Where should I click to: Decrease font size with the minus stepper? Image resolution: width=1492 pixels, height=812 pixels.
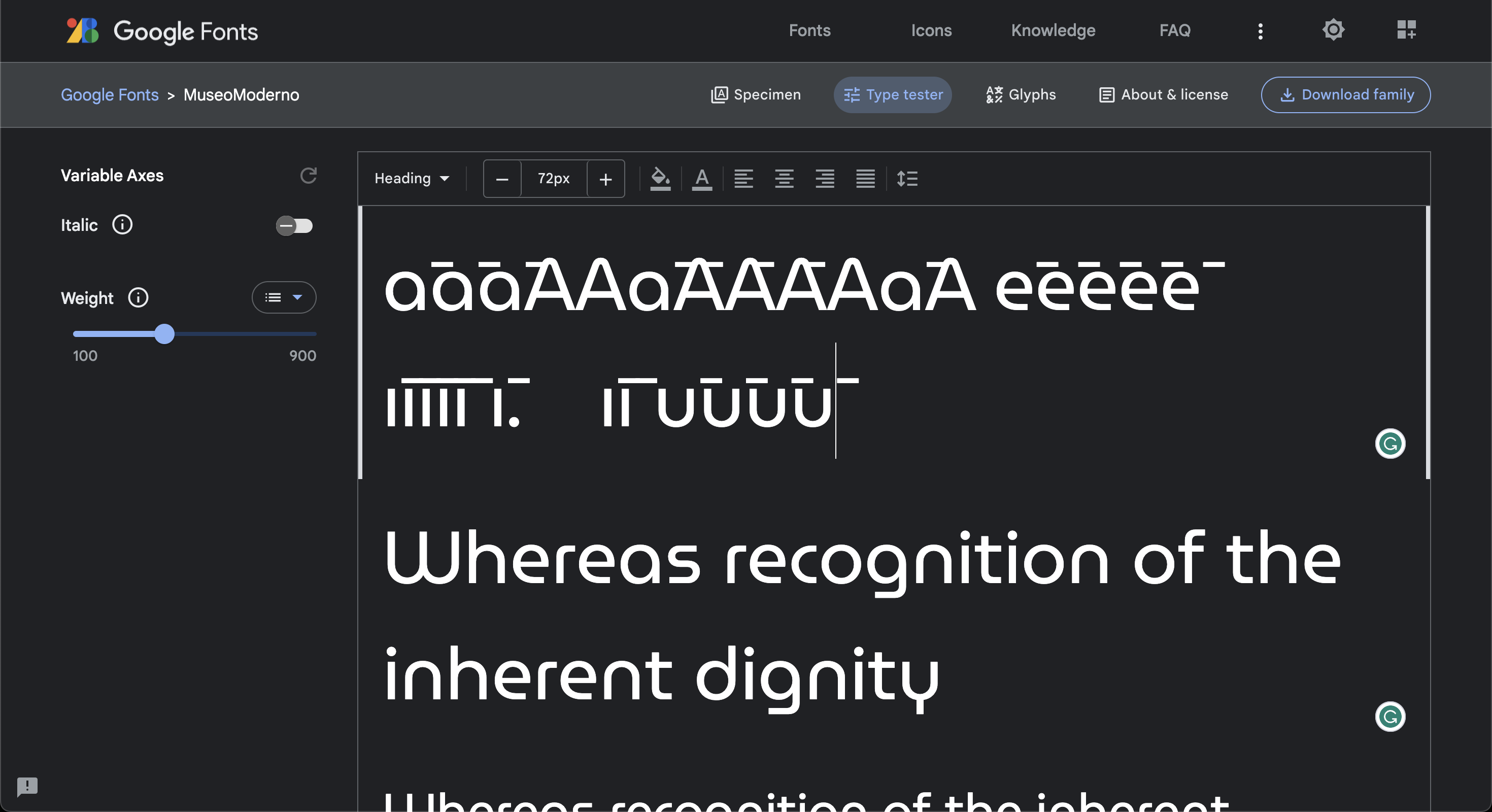click(501, 178)
